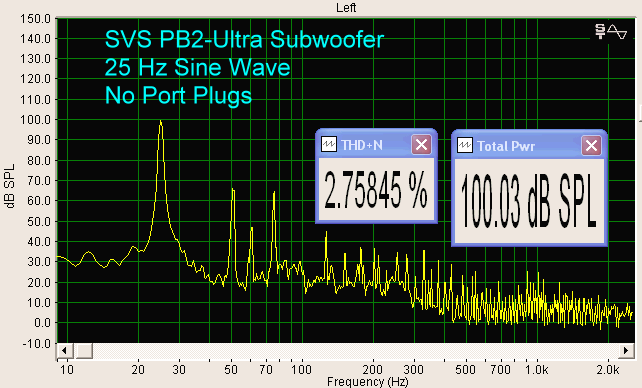
Task: Click the 50 Hz second harmonic peak
Action: (x=233, y=191)
